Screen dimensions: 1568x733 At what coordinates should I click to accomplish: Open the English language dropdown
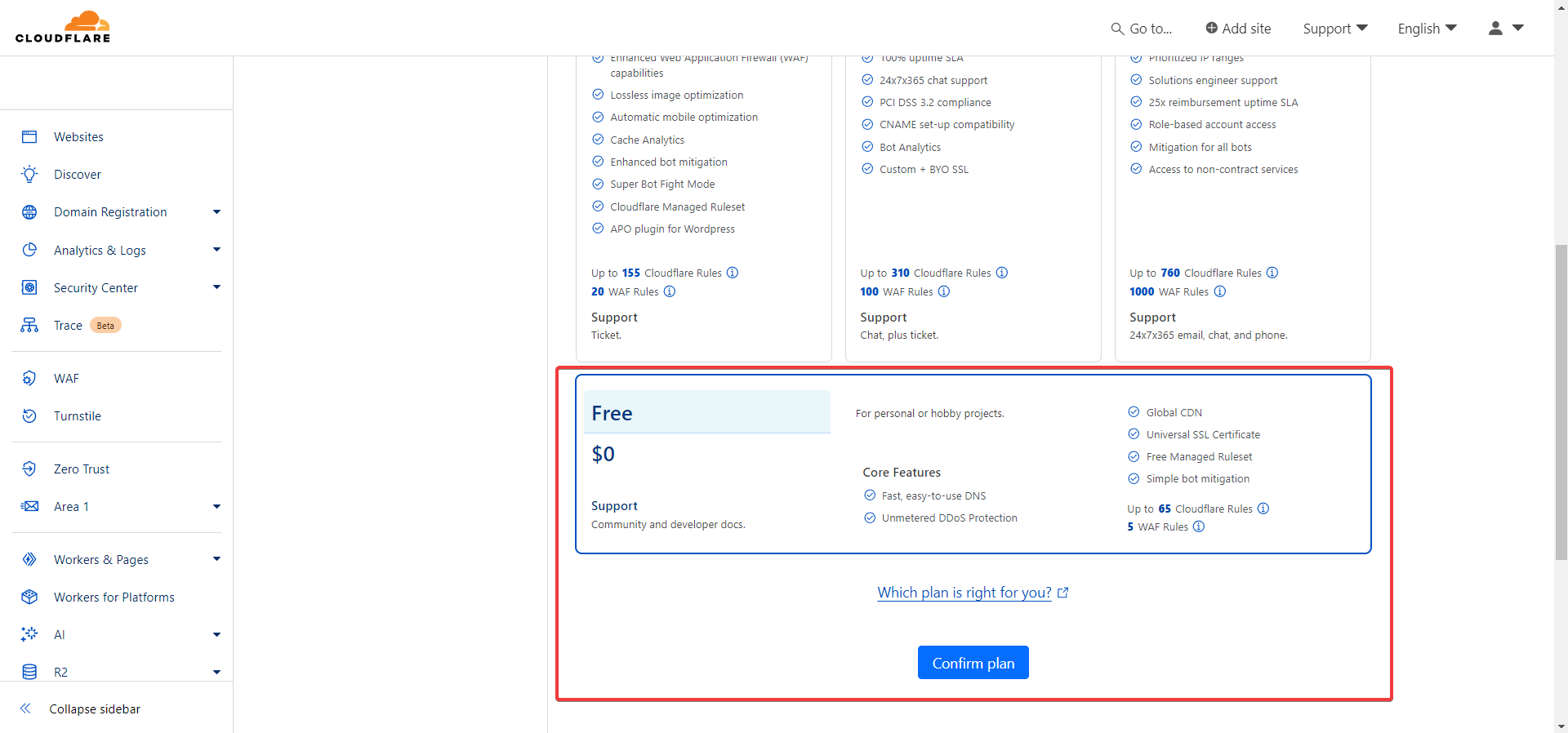[1428, 29]
